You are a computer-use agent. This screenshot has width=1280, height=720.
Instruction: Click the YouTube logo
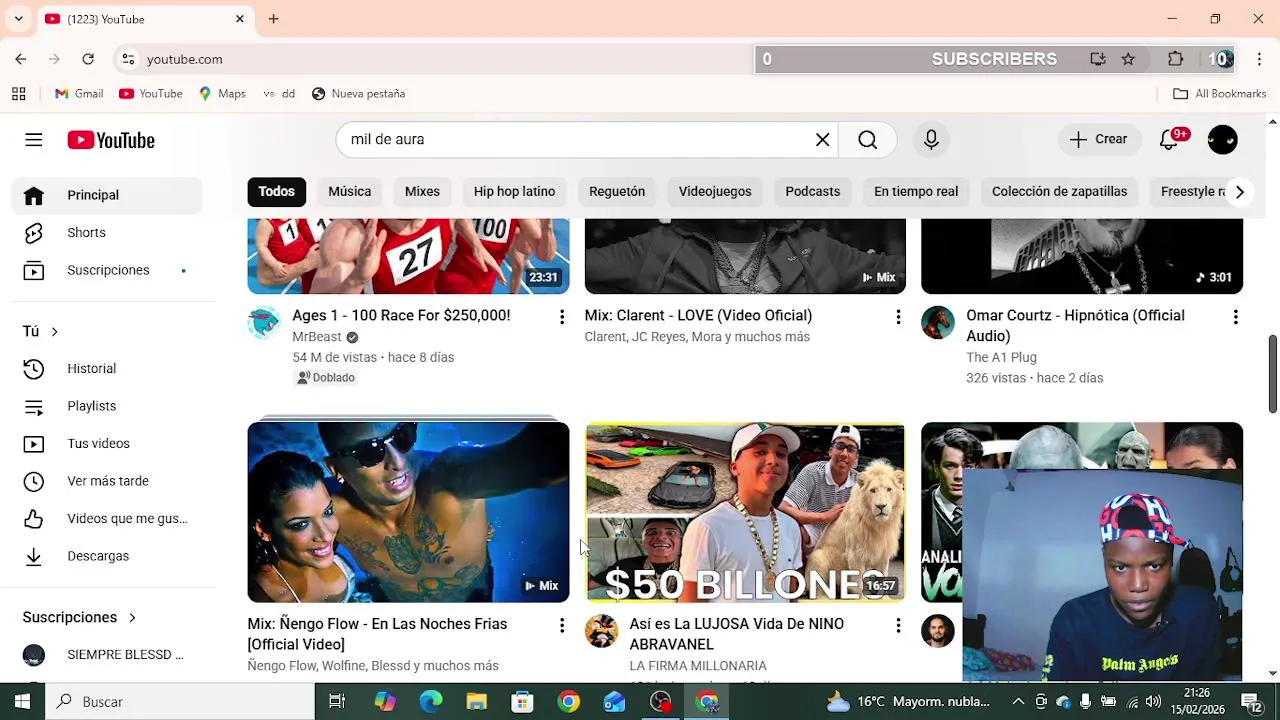click(111, 140)
